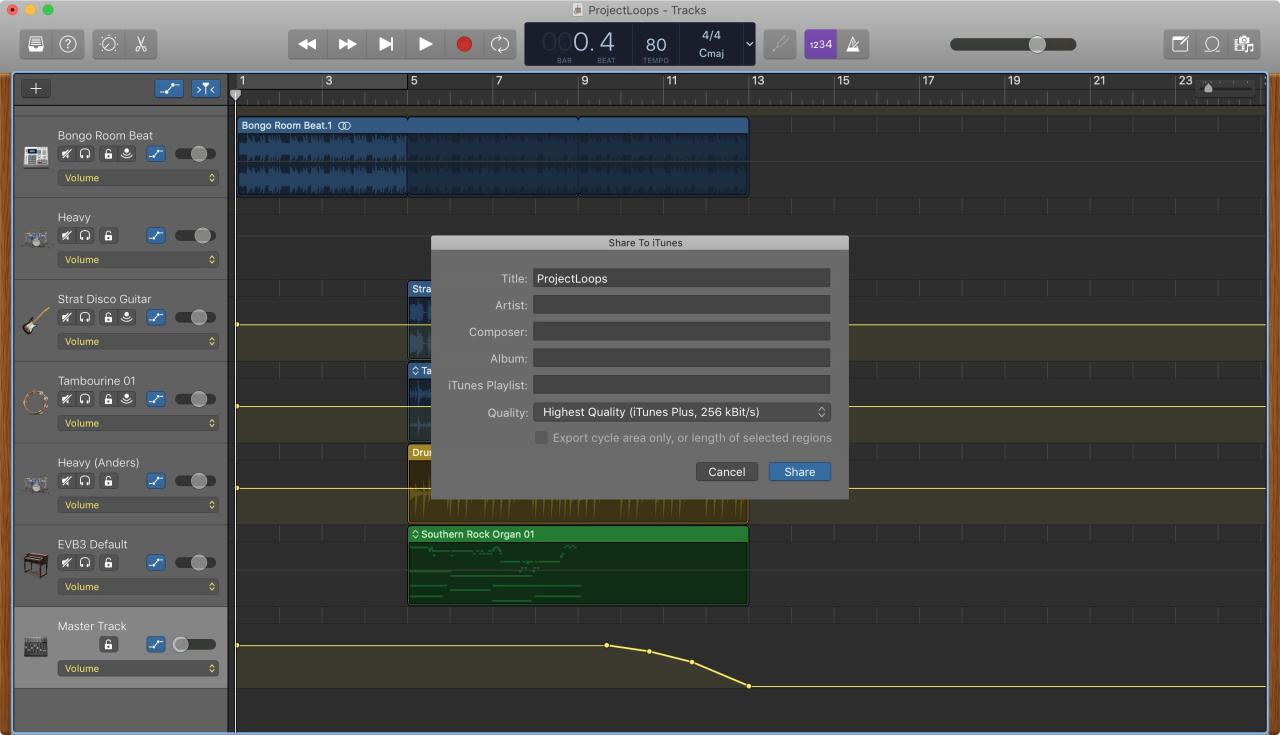Open the Library panel icon
This screenshot has width=1280, height=735.
pyautogui.click(x=36, y=44)
